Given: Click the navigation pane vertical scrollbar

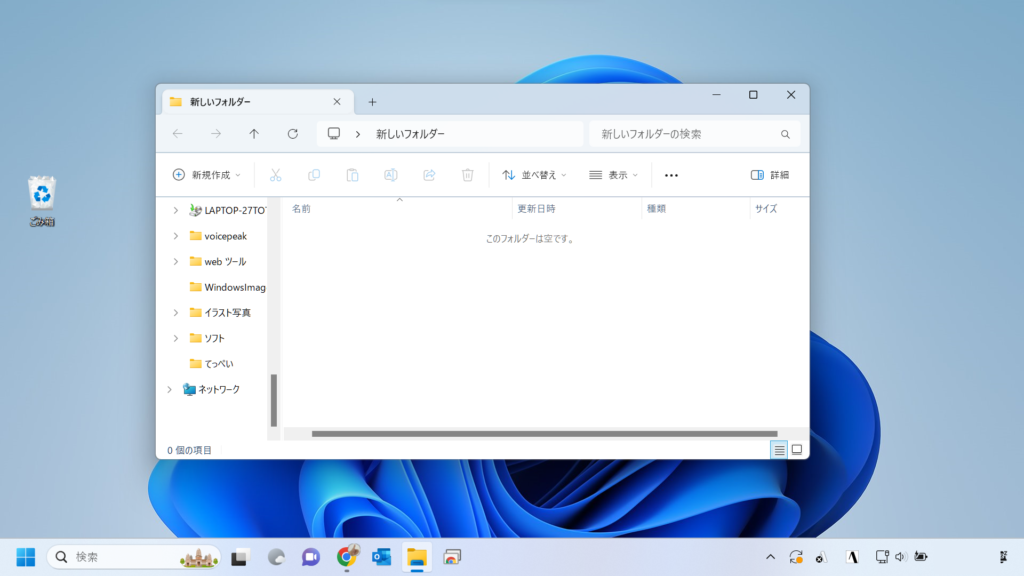Looking at the screenshot, I should pos(274,400).
